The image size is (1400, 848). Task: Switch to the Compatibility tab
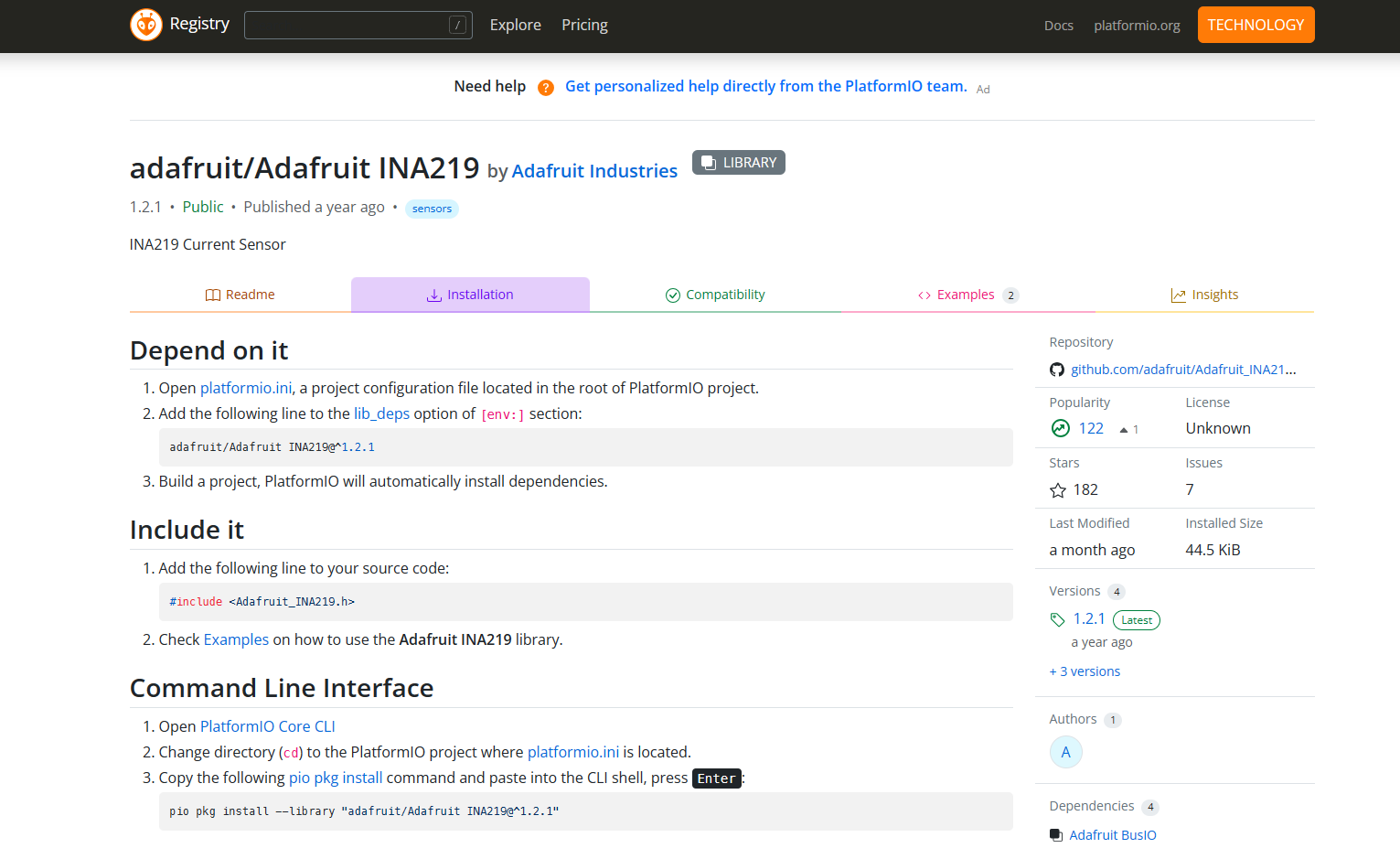pyautogui.click(x=715, y=295)
